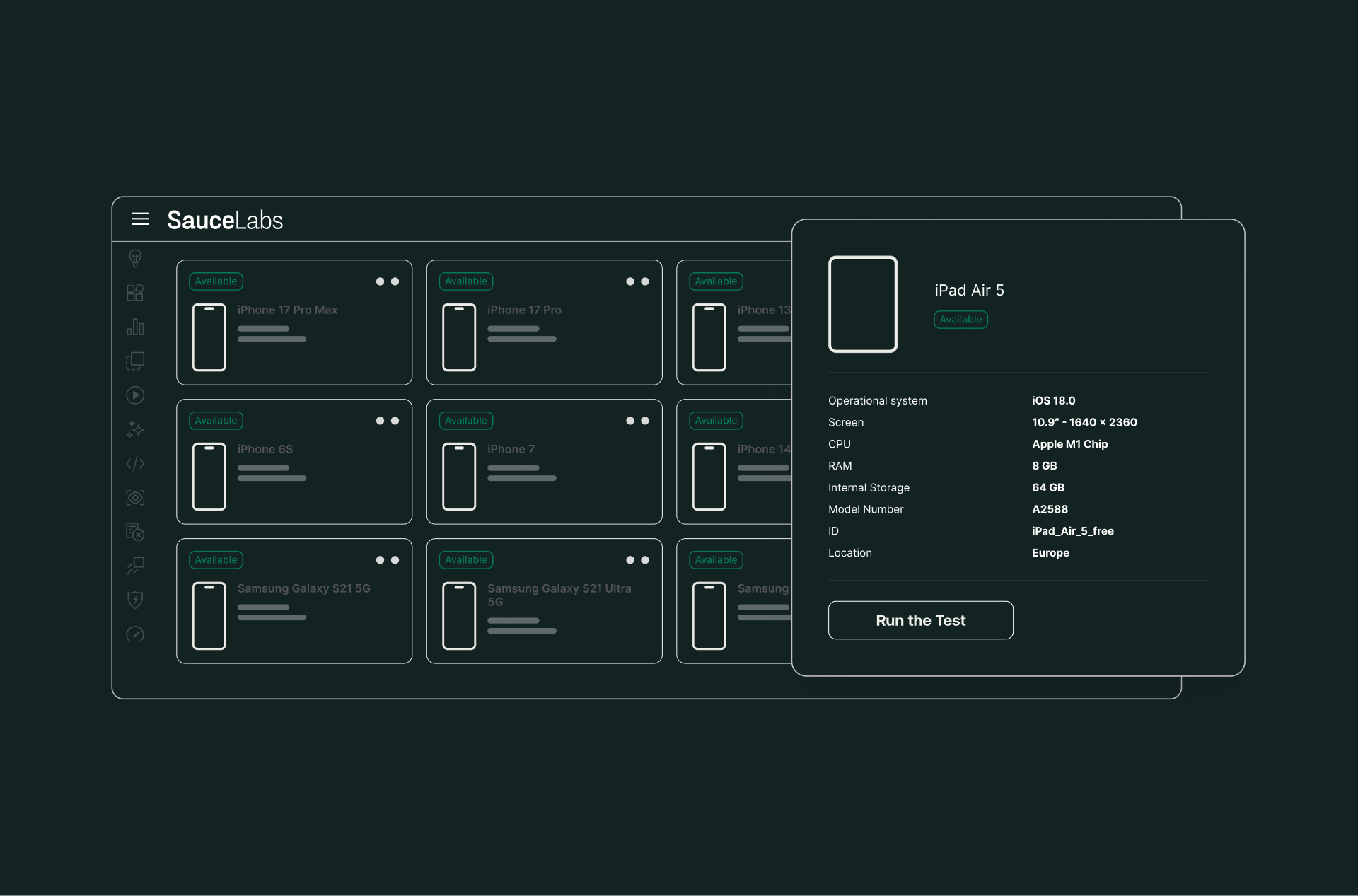Click the SauceLabs logo

(x=225, y=220)
